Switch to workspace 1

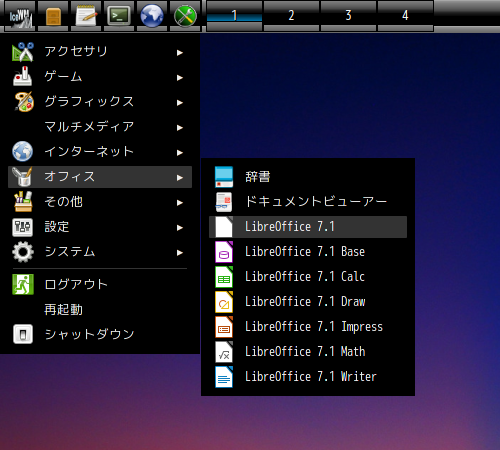click(x=234, y=16)
